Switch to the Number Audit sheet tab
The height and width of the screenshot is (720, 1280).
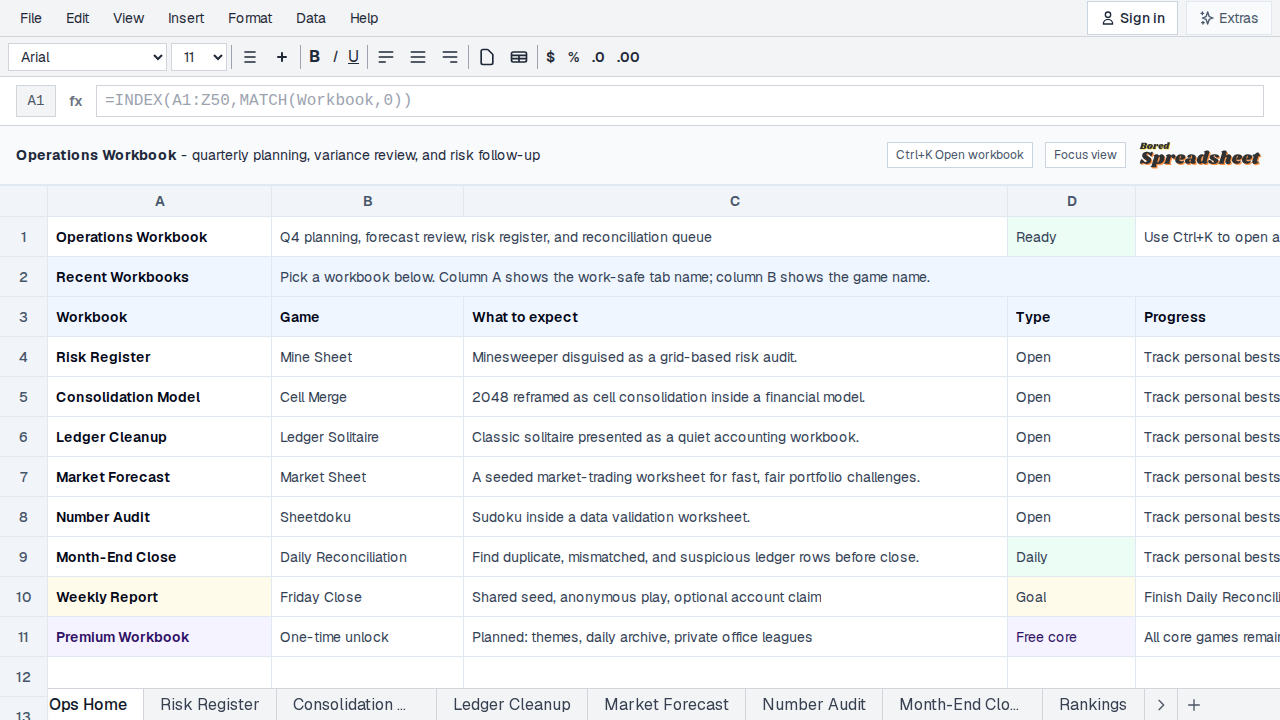pos(814,705)
